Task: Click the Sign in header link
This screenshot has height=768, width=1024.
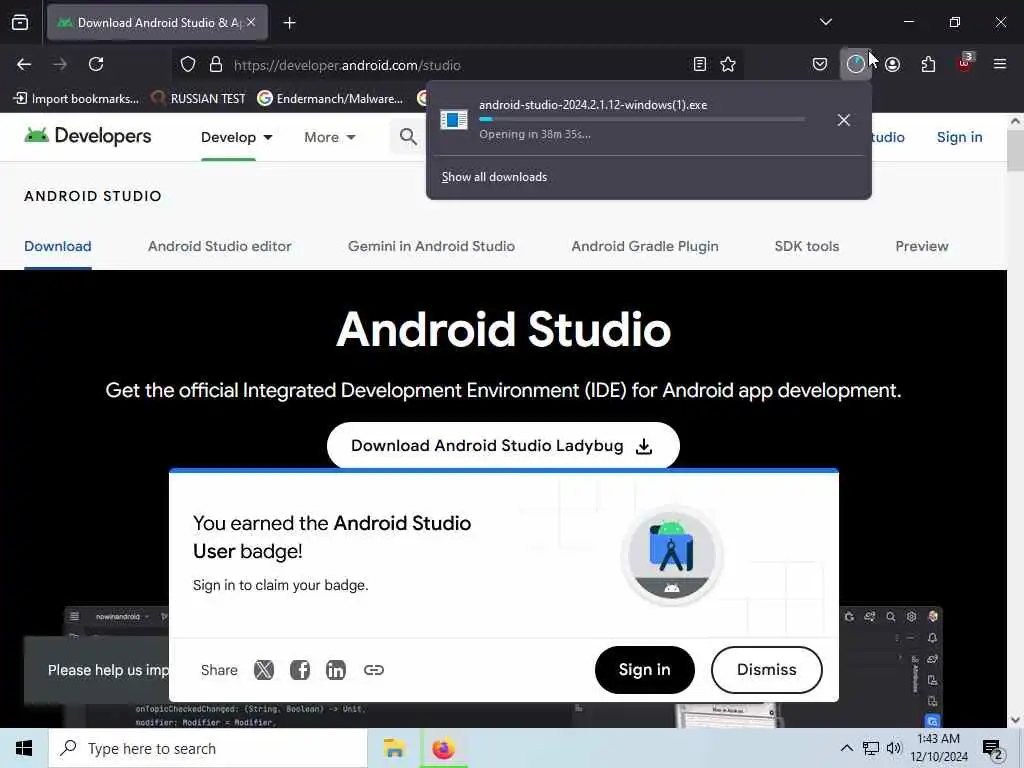Action: pyautogui.click(x=959, y=137)
